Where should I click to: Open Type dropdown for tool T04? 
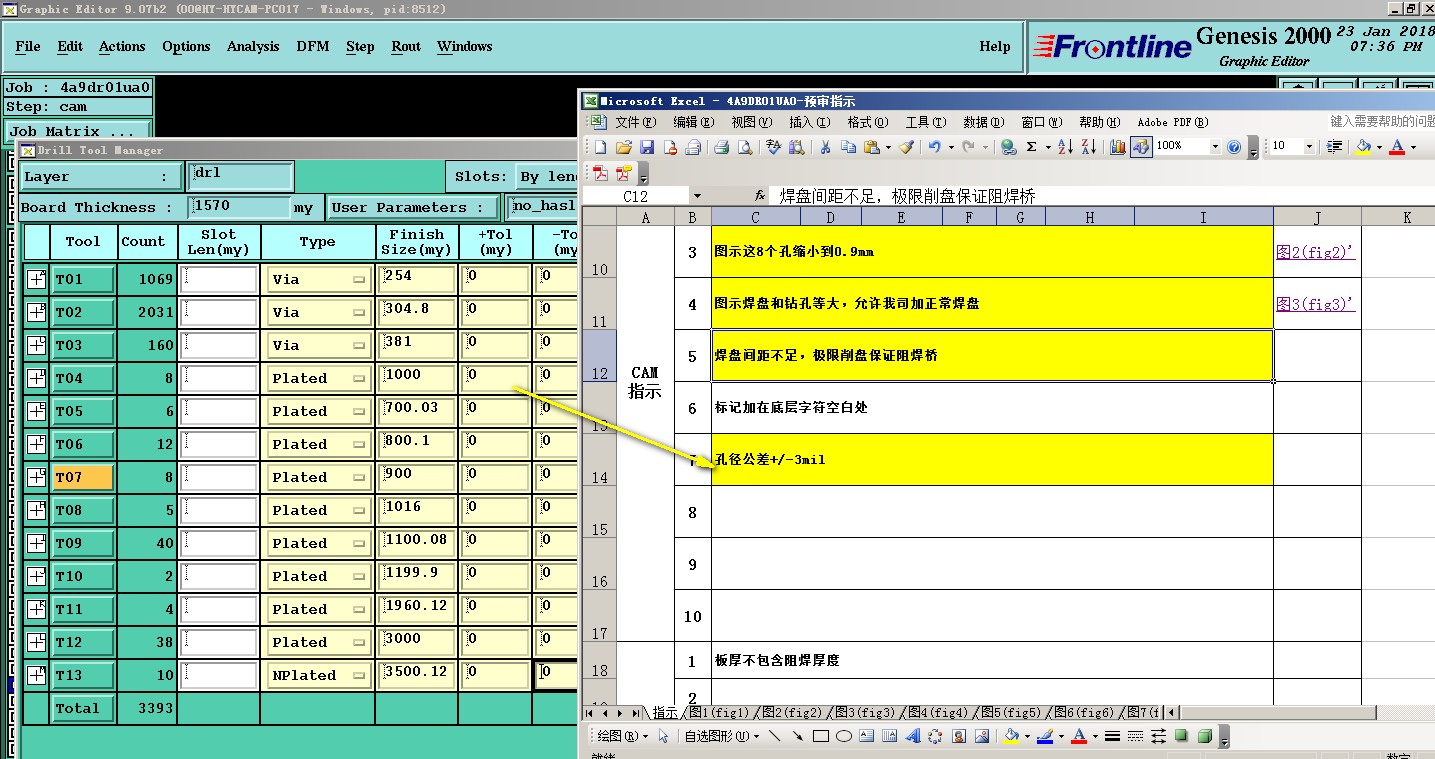317,378
